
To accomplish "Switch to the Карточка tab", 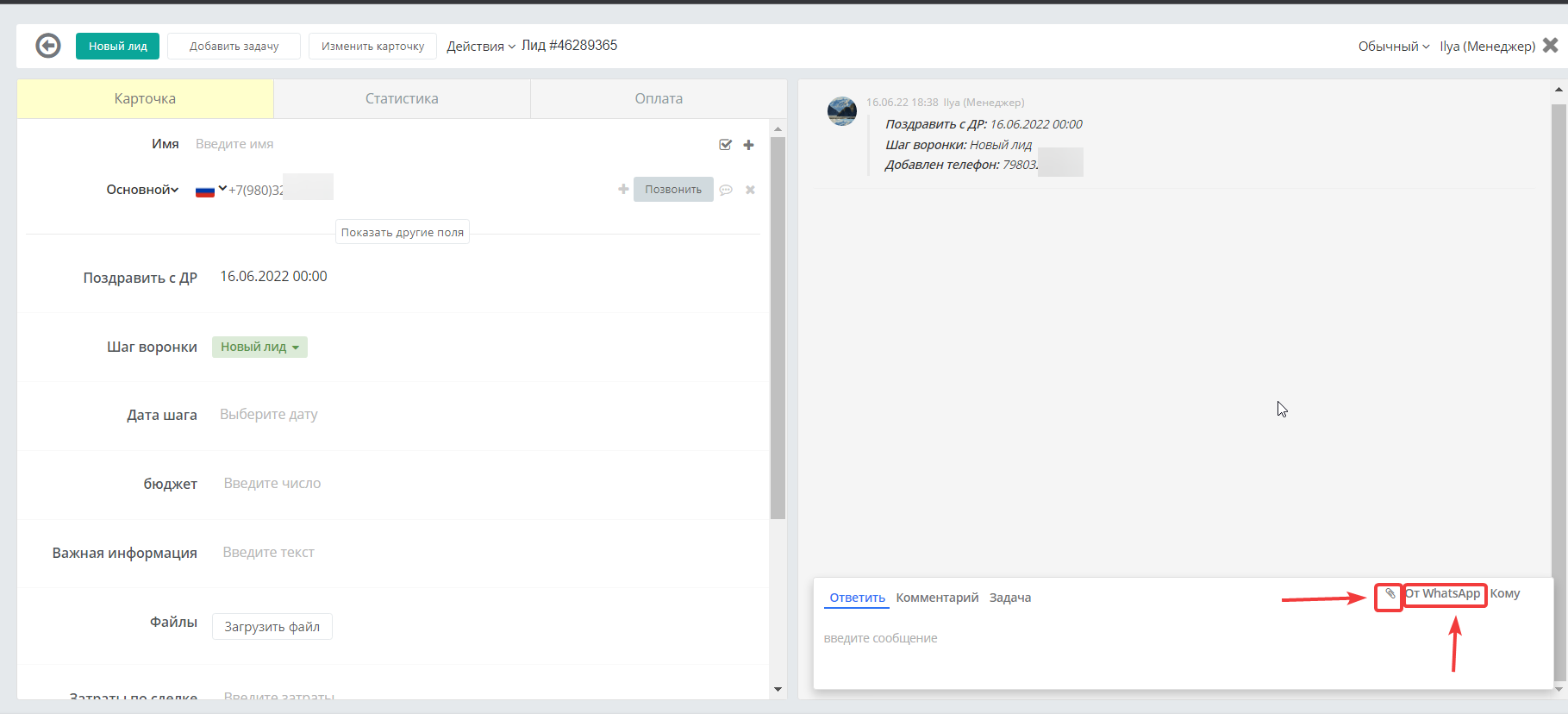I will tap(145, 98).
